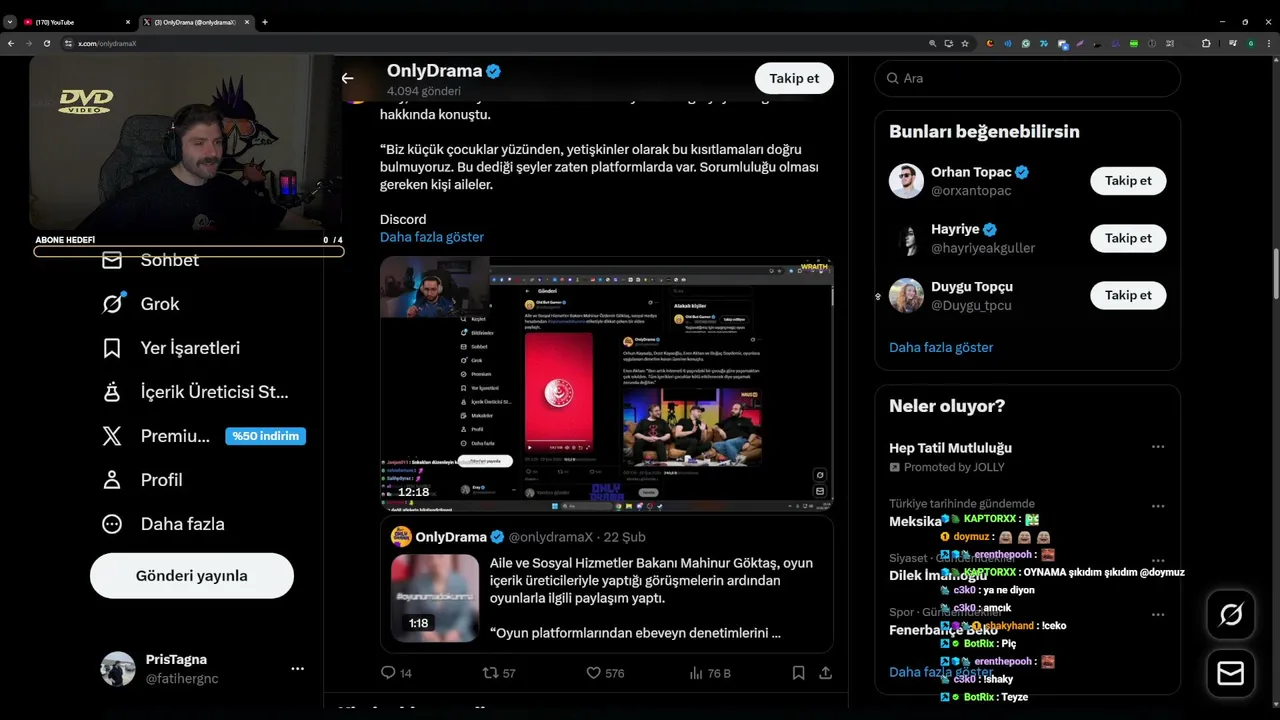Open the floating Grok button at right
1280x720 pixels.
1231,615
